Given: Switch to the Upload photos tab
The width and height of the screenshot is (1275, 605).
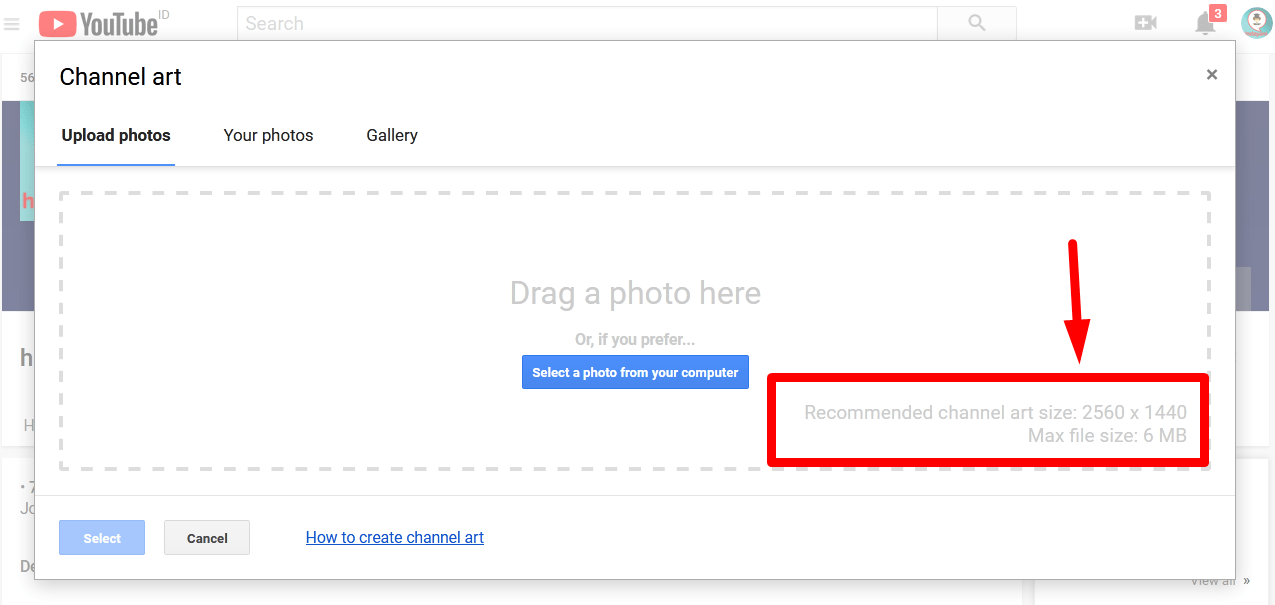Looking at the screenshot, I should [x=116, y=135].
